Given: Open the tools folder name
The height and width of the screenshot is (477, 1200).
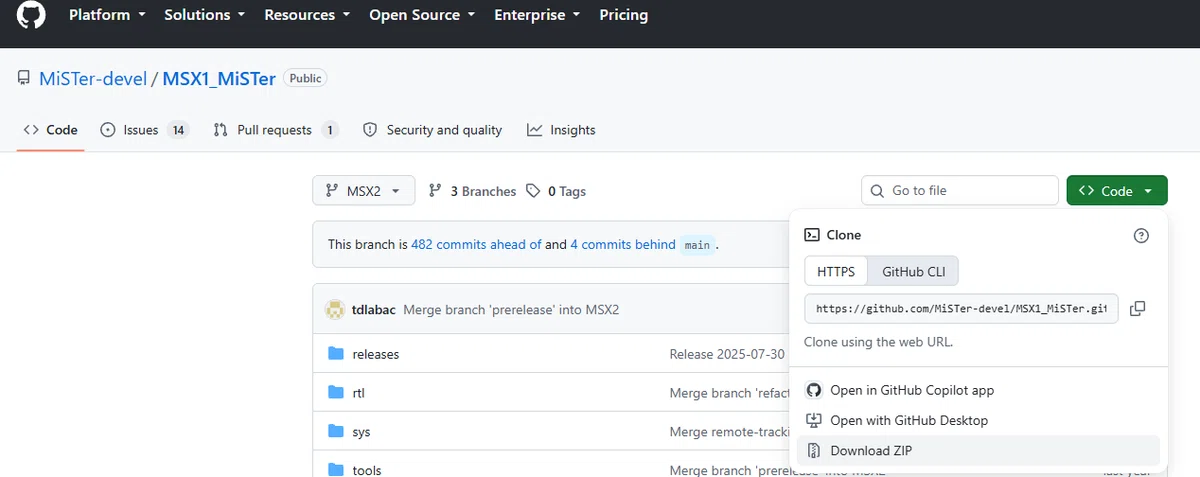Looking at the screenshot, I should pos(367,470).
